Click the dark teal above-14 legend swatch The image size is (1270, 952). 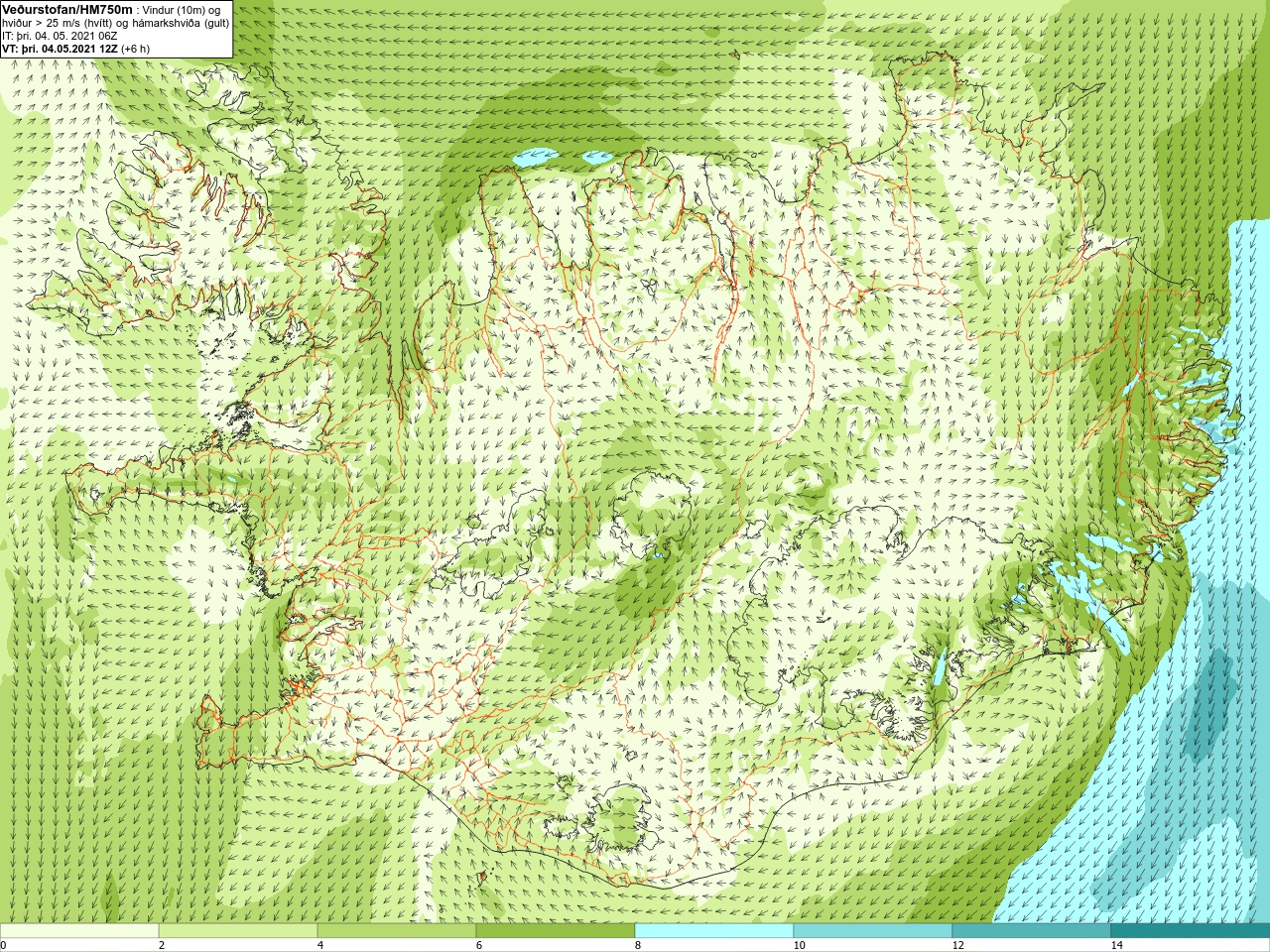(x=1191, y=931)
